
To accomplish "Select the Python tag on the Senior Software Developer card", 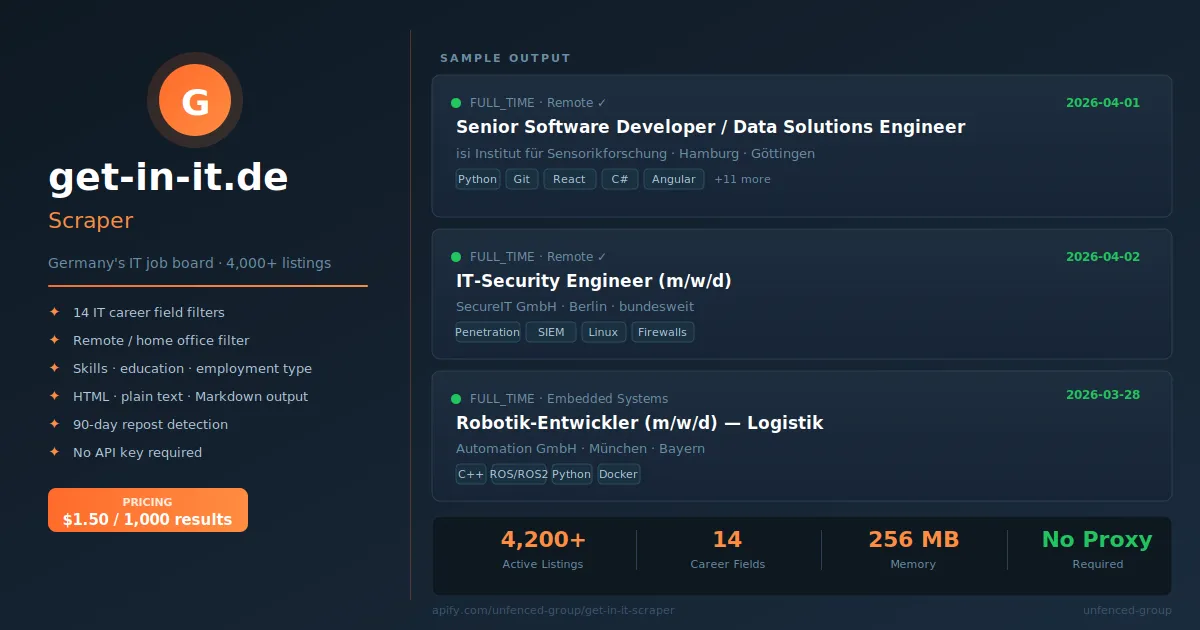I will (478, 180).
